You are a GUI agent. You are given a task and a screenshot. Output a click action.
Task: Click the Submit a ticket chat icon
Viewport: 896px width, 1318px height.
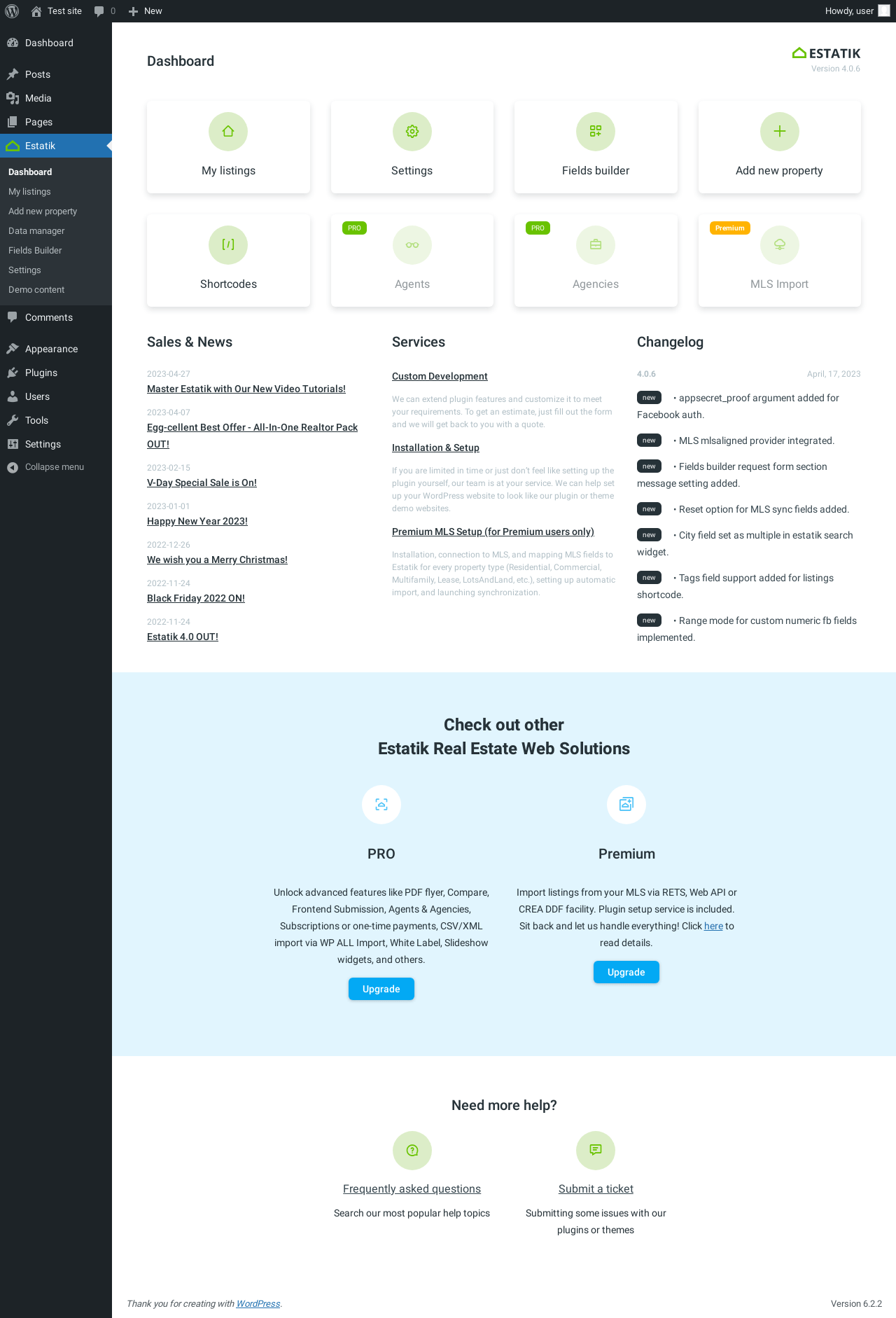click(596, 1151)
